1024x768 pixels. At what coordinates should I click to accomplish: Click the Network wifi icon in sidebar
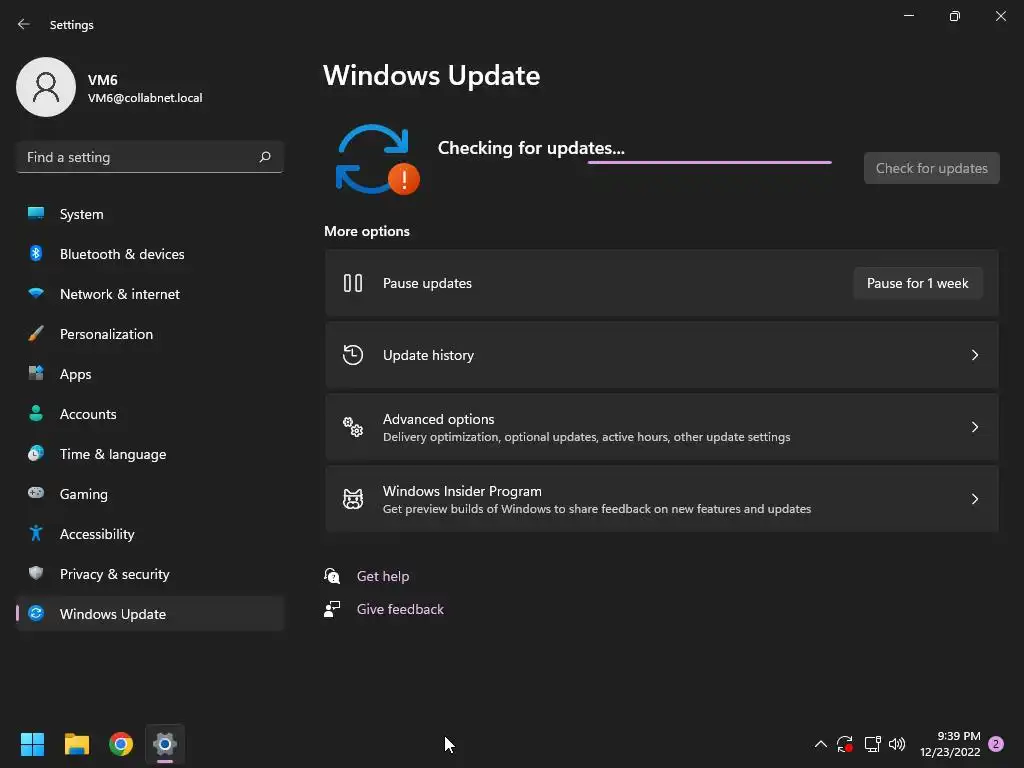click(36, 293)
